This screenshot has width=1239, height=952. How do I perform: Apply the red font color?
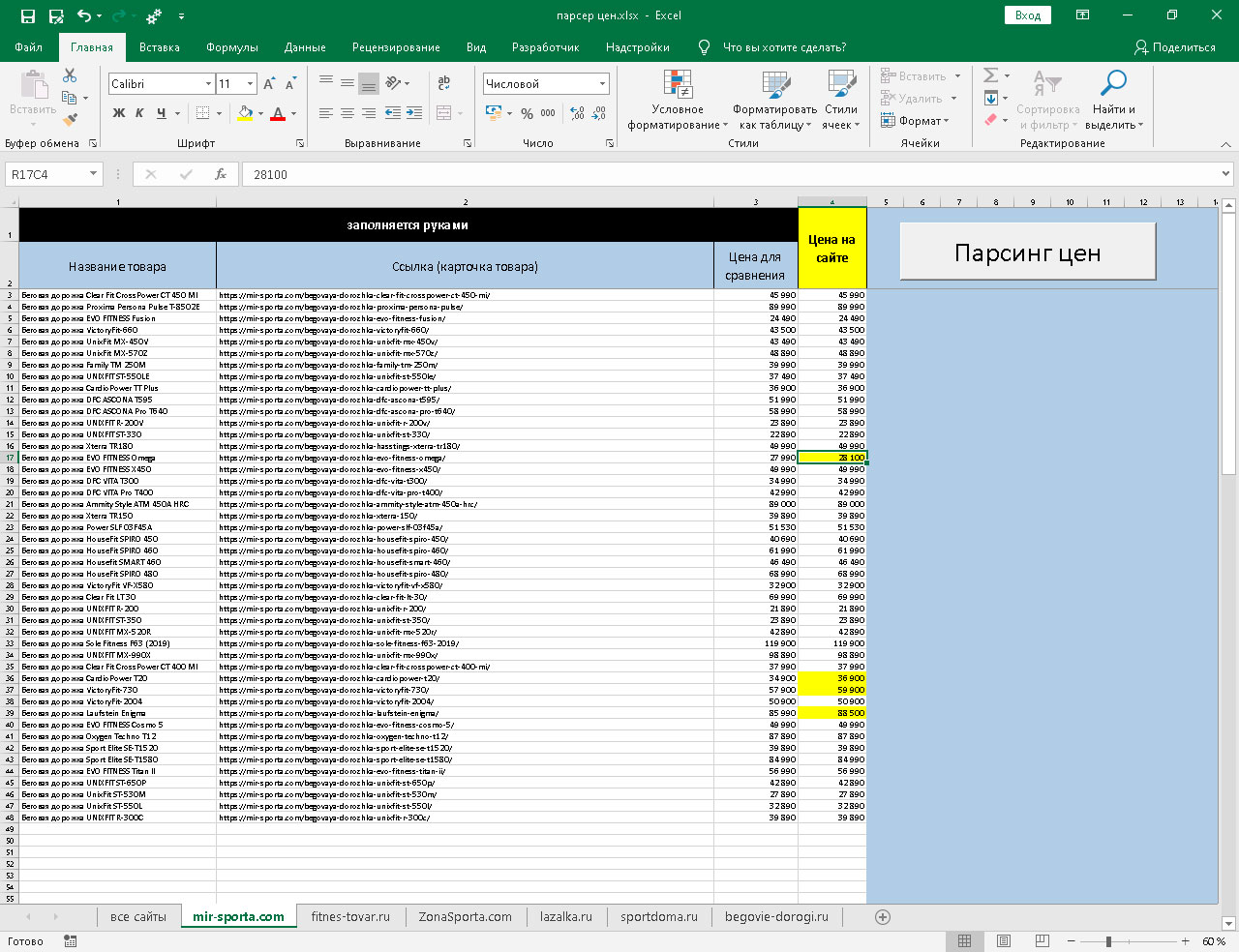tap(278, 113)
